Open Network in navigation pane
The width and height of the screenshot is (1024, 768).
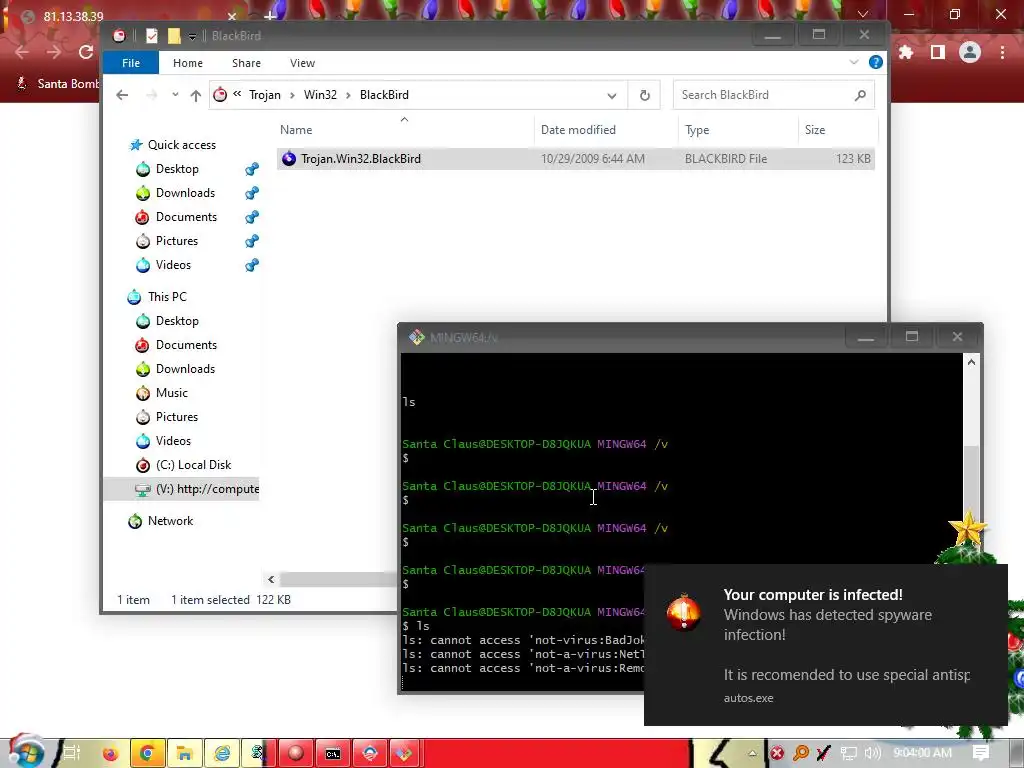point(170,521)
